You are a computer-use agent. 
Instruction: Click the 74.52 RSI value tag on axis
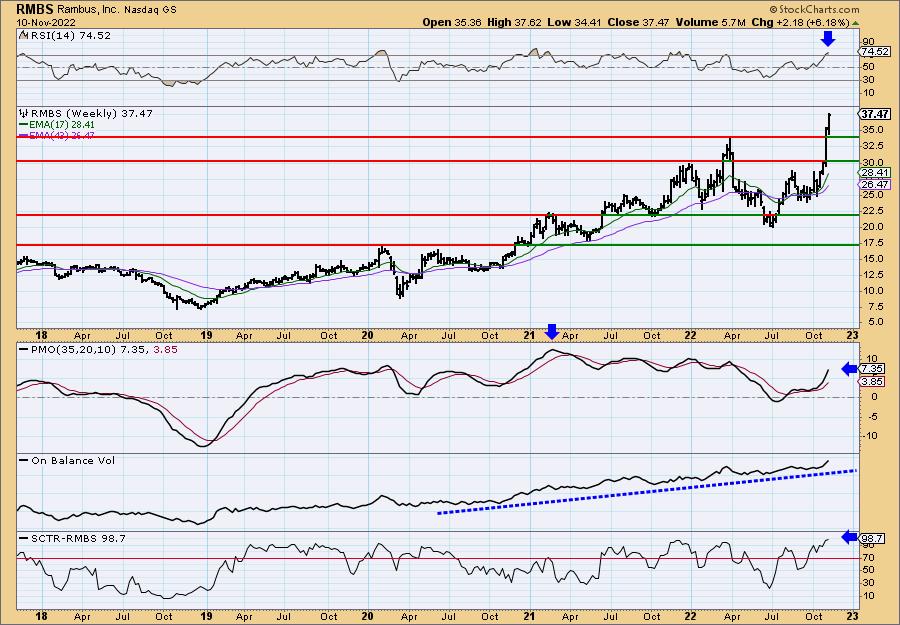pyautogui.click(x=874, y=52)
